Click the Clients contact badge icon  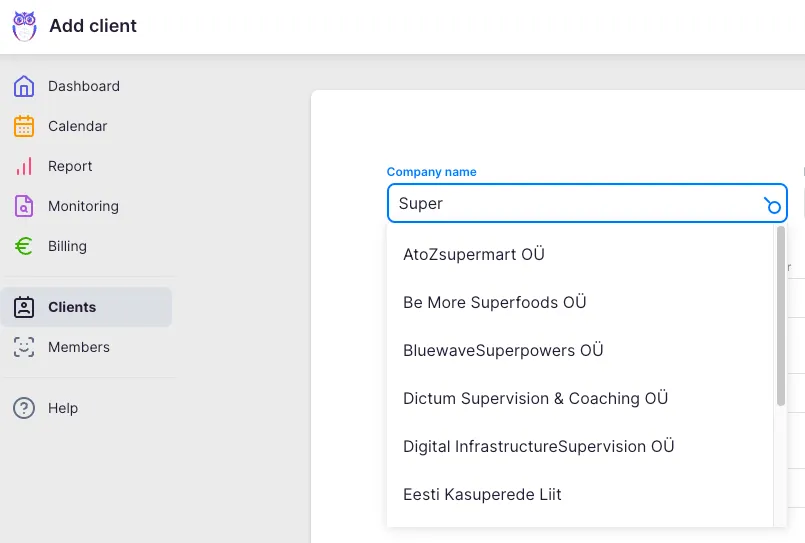pos(24,307)
